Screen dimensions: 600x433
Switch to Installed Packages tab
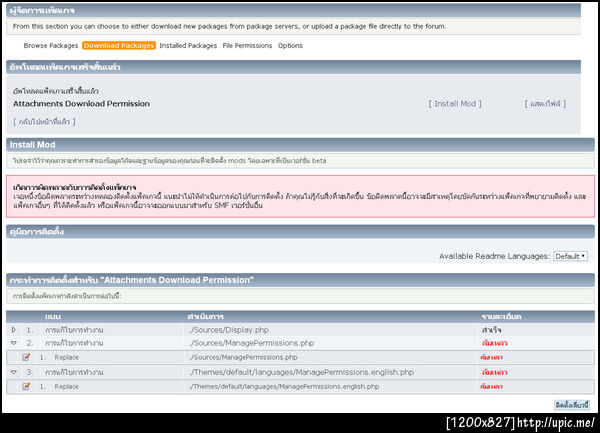click(188, 46)
